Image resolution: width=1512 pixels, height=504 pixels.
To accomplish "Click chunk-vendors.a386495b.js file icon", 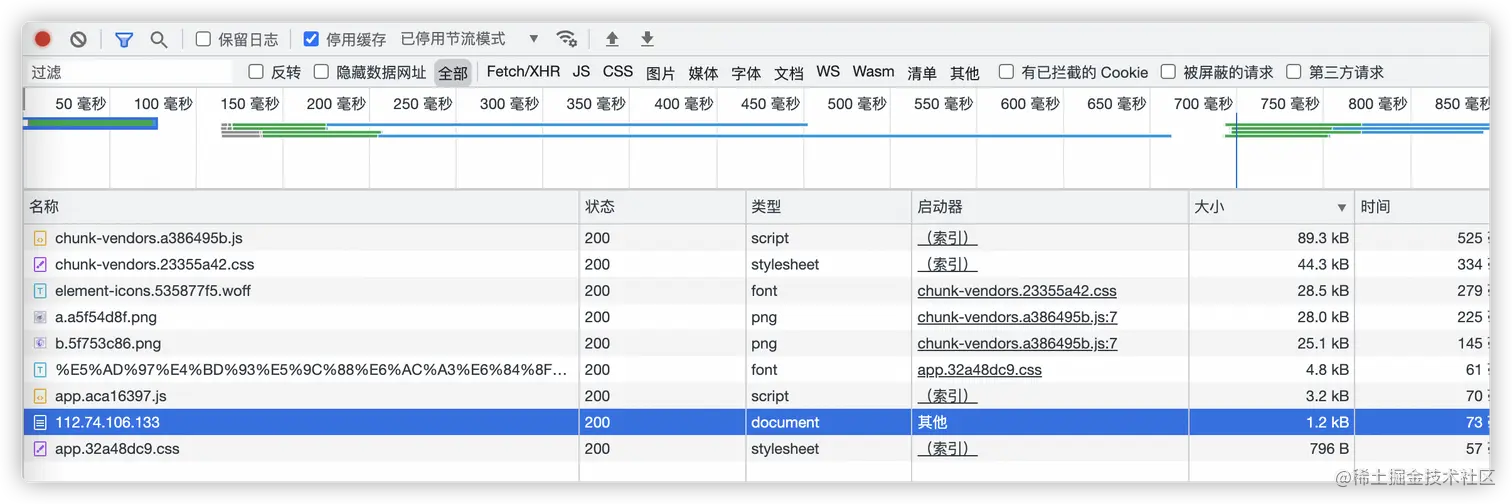I will [x=40, y=238].
